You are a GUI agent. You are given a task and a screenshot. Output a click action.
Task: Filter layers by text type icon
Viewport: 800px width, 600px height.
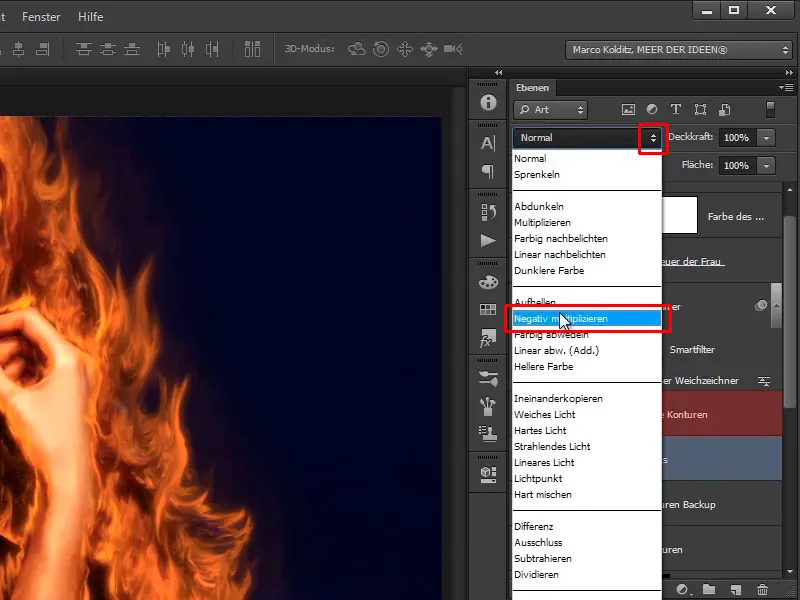(676, 110)
